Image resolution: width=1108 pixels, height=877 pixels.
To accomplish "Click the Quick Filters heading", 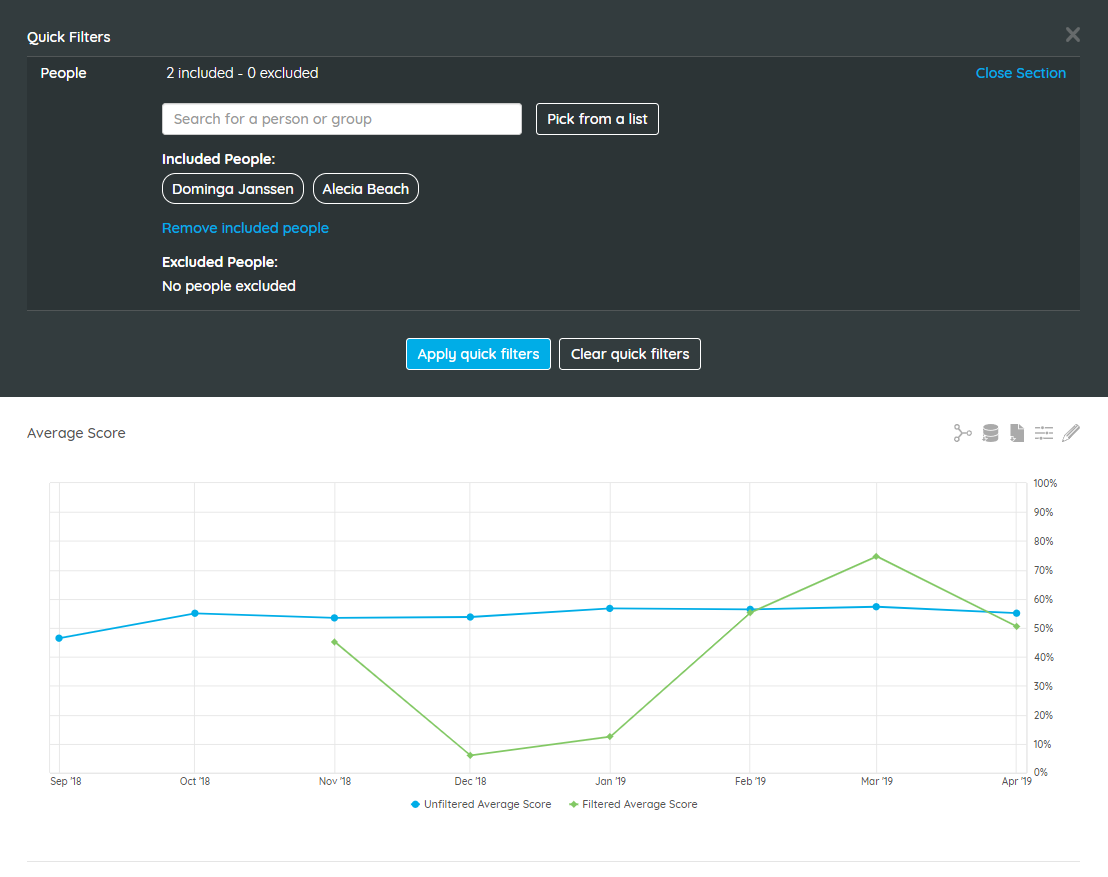I will (x=69, y=37).
